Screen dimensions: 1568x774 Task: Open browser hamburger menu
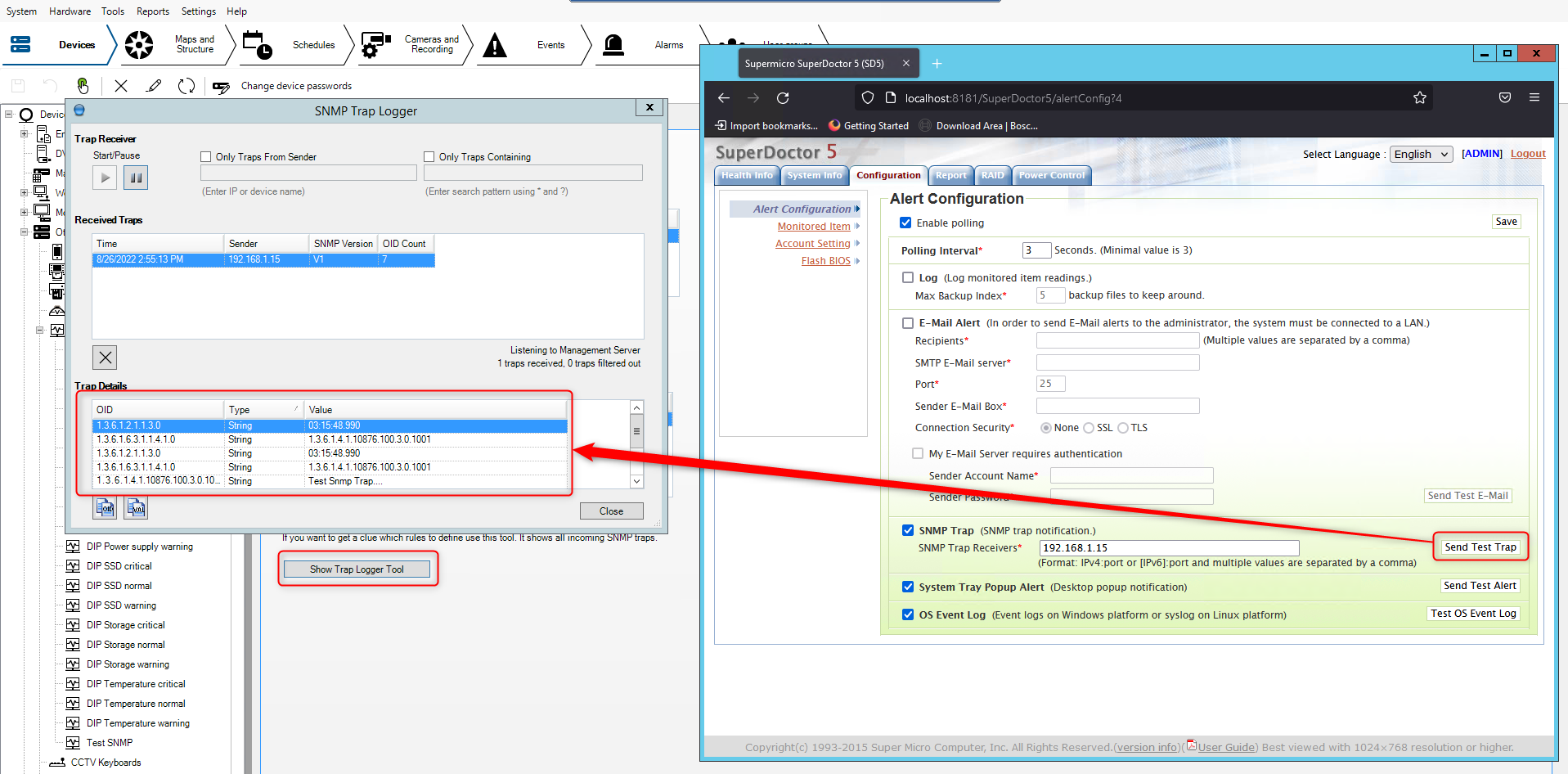pos(1534,97)
